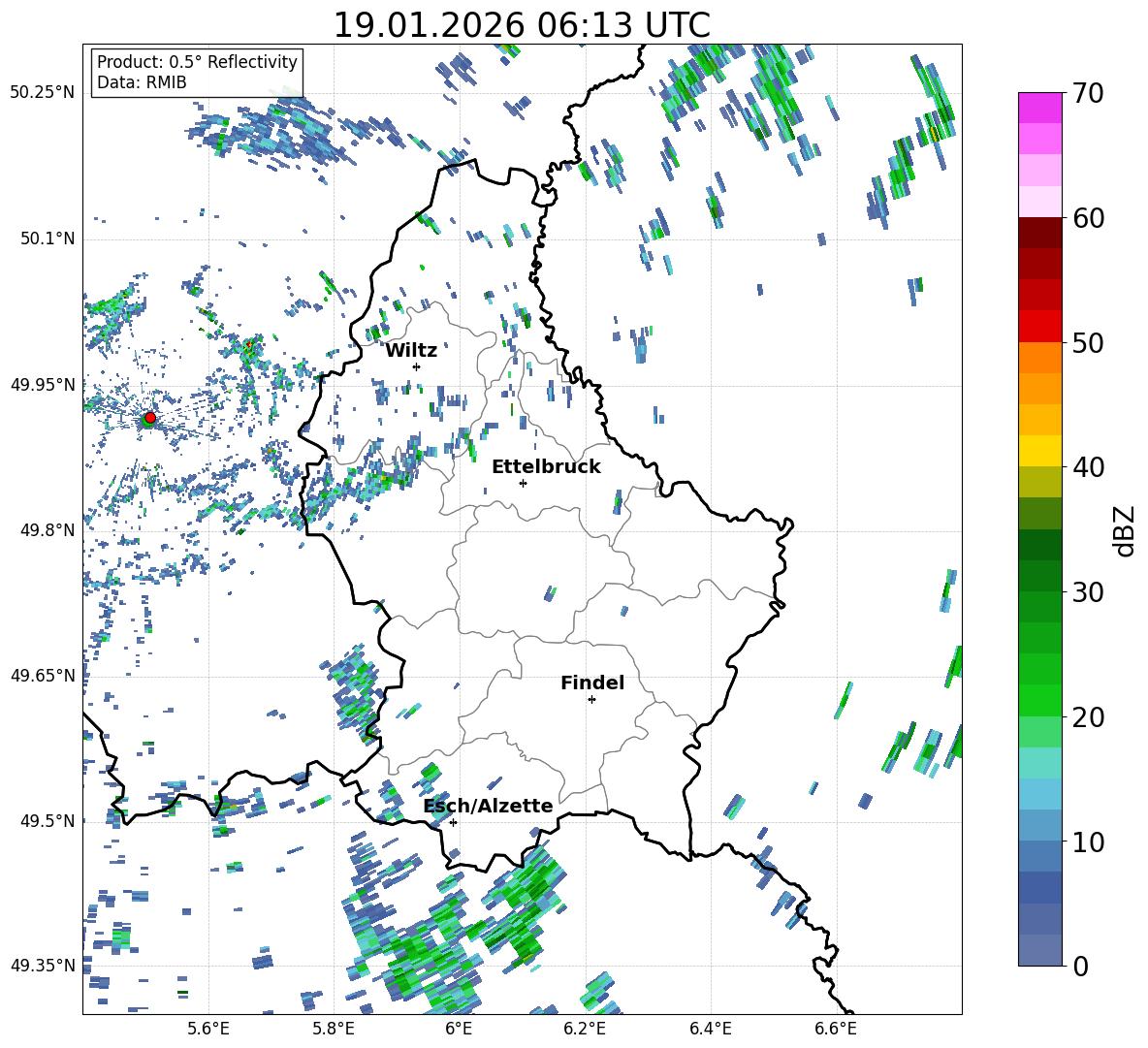Click the timestamp title 19.01.2026 06:13 UTC
The height and width of the screenshot is (1048, 1148).
point(521,25)
